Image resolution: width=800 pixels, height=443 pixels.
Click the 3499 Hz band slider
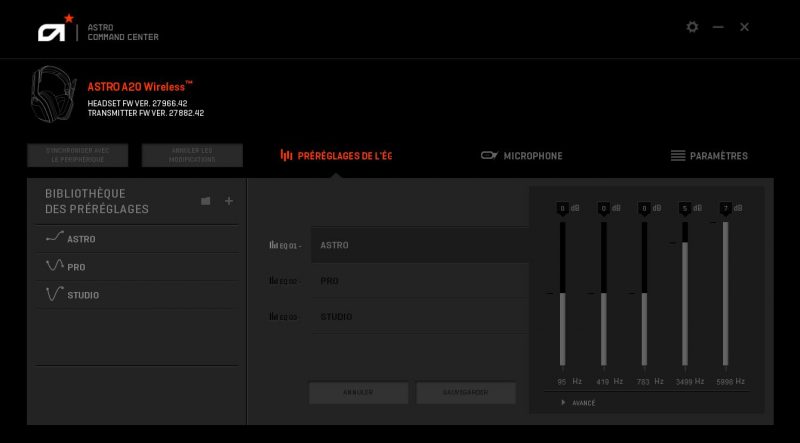[685, 293]
